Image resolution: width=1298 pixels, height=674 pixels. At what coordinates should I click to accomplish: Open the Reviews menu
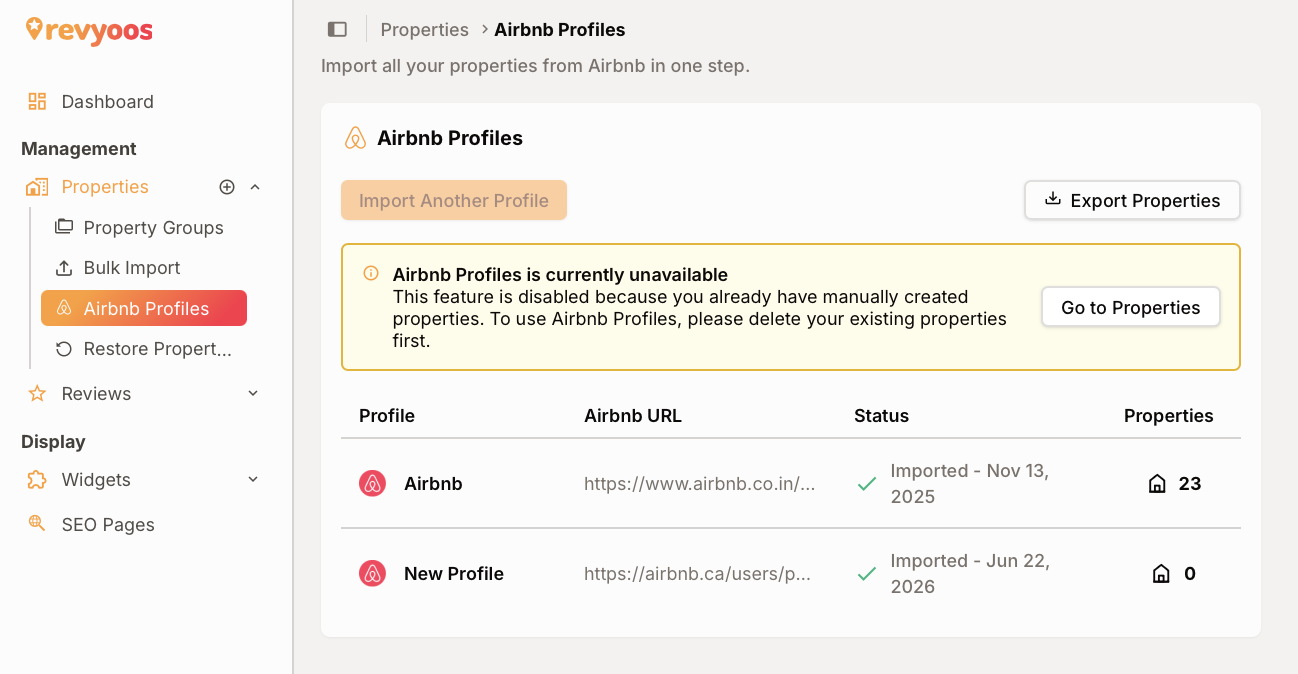pyautogui.click(x=96, y=393)
